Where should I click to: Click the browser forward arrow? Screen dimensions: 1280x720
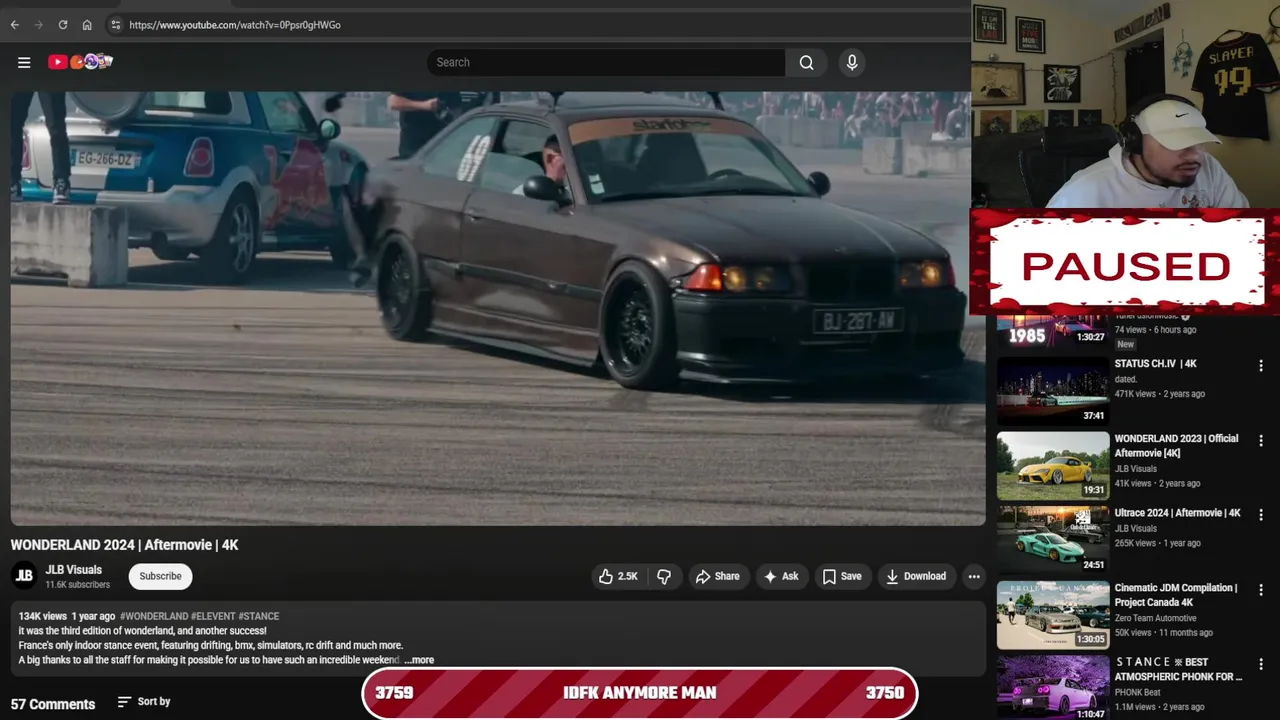tap(39, 25)
